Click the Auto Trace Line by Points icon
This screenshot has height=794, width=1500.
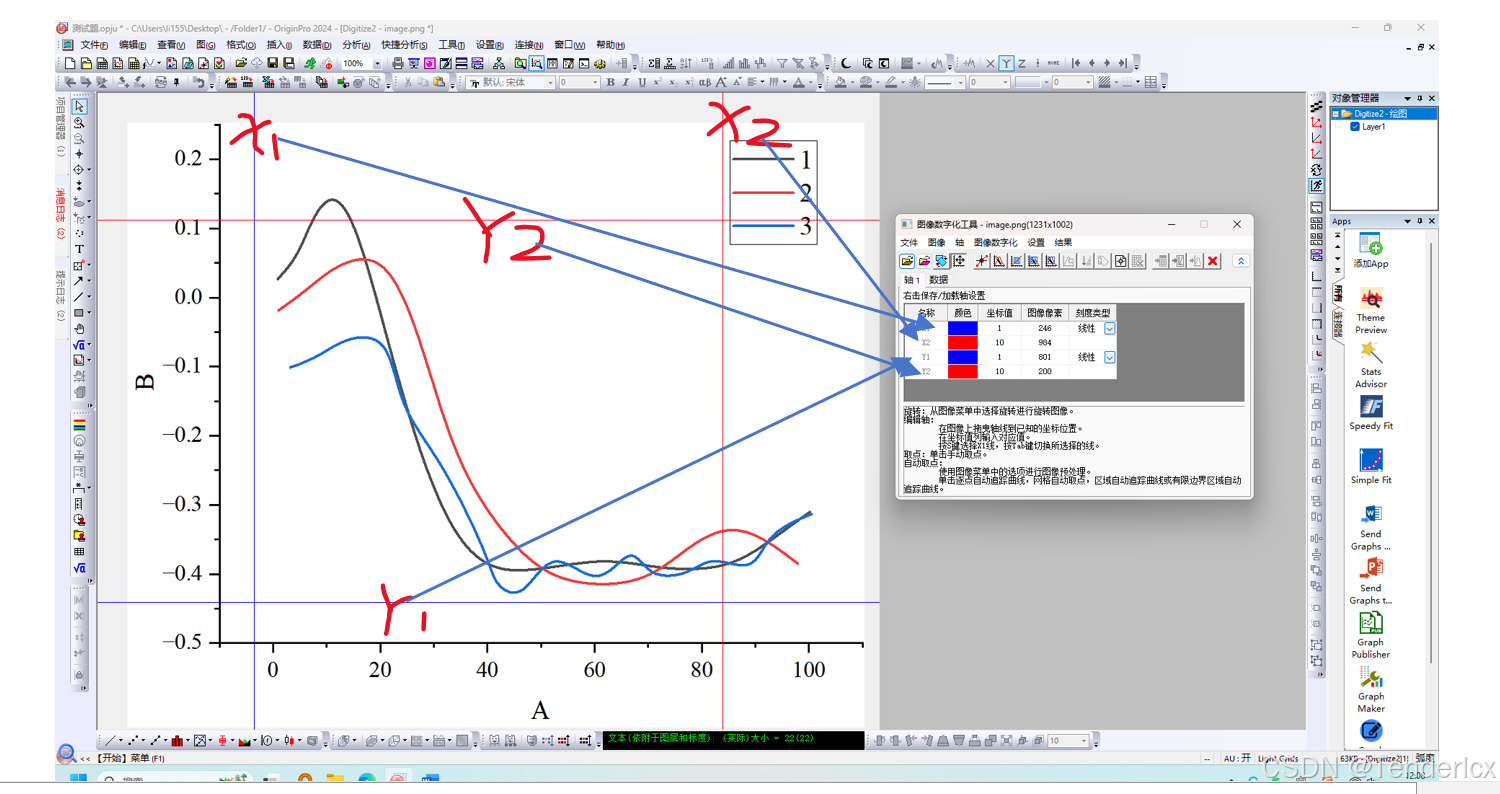(x=999, y=261)
